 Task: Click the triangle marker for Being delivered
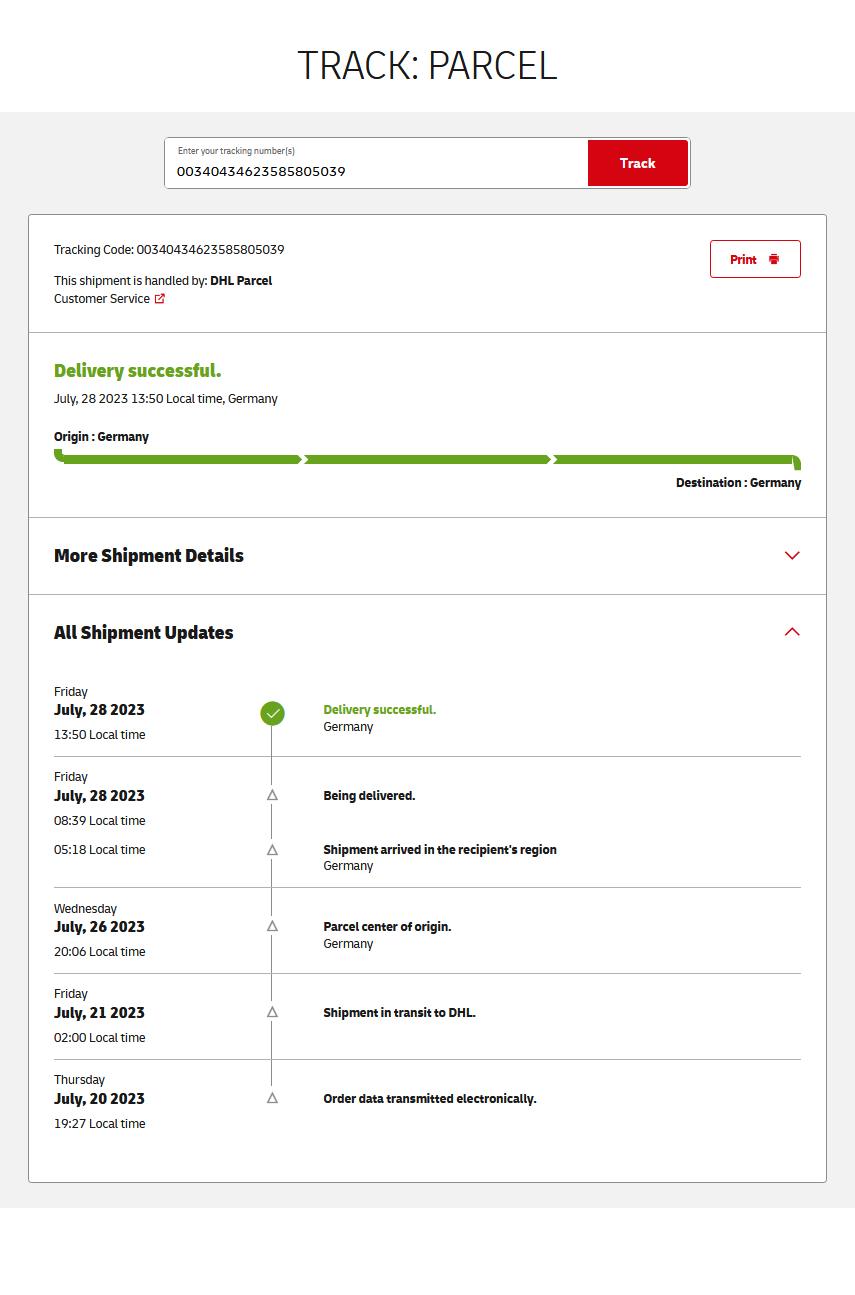click(272, 795)
